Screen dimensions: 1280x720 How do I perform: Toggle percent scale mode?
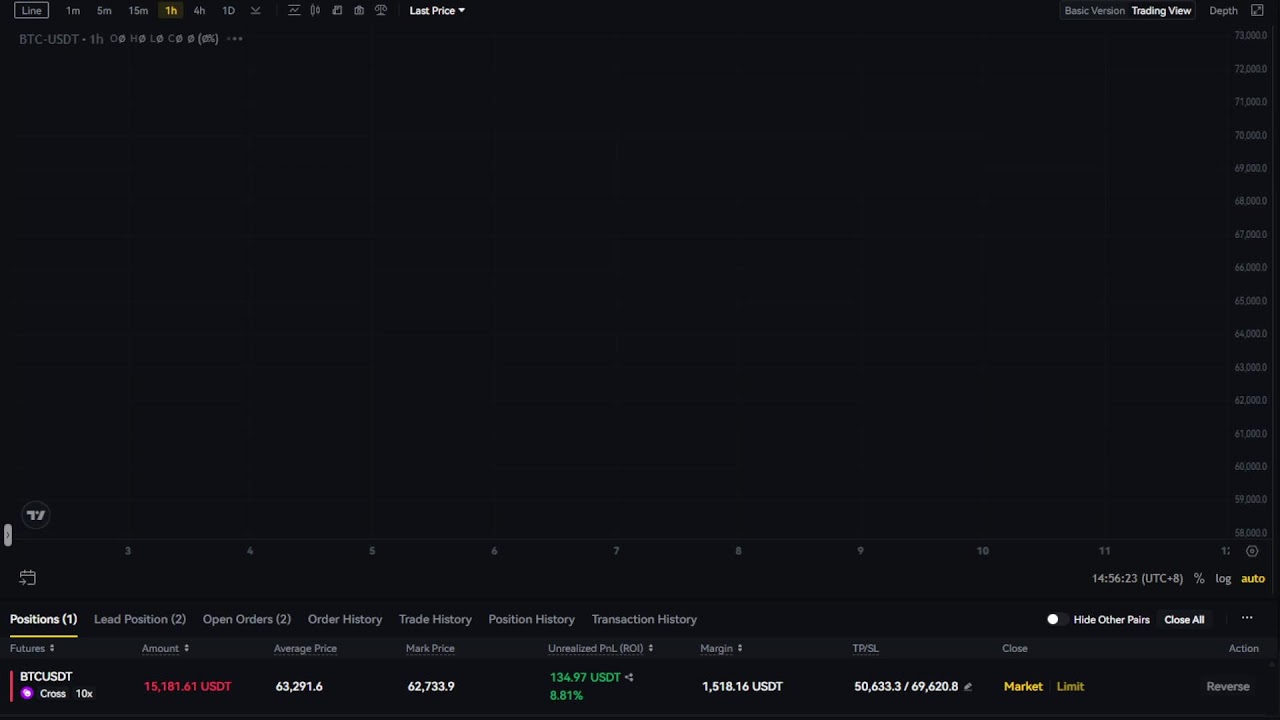(x=1199, y=578)
